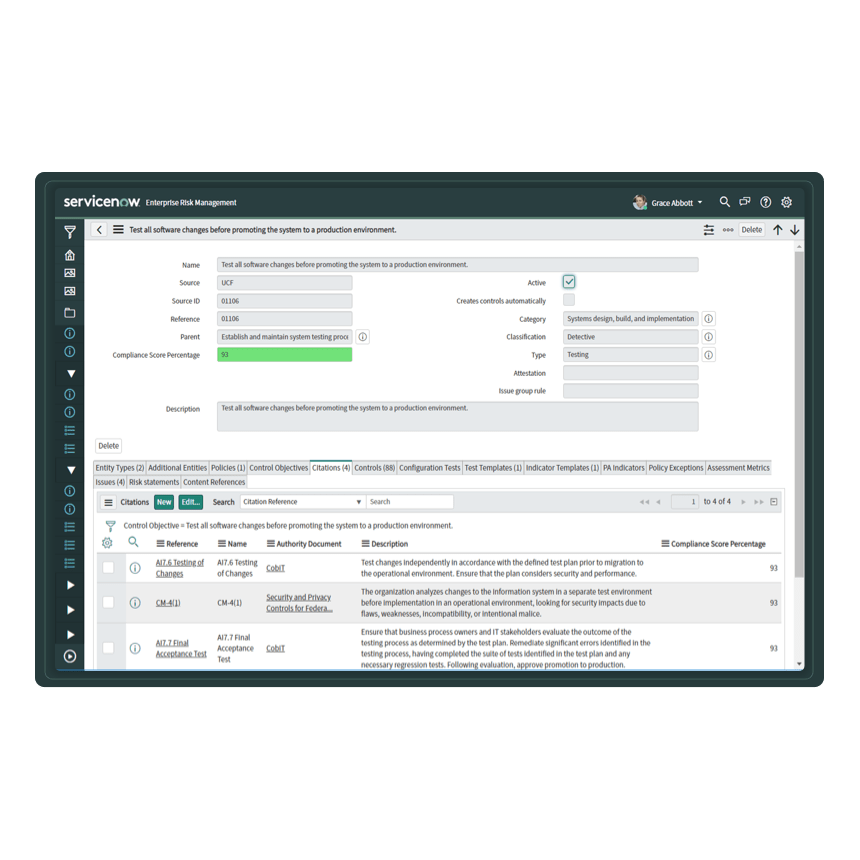Click the more options ellipsis next to Delete
Screen dimensions: 860x860
pyautogui.click(x=727, y=229)
